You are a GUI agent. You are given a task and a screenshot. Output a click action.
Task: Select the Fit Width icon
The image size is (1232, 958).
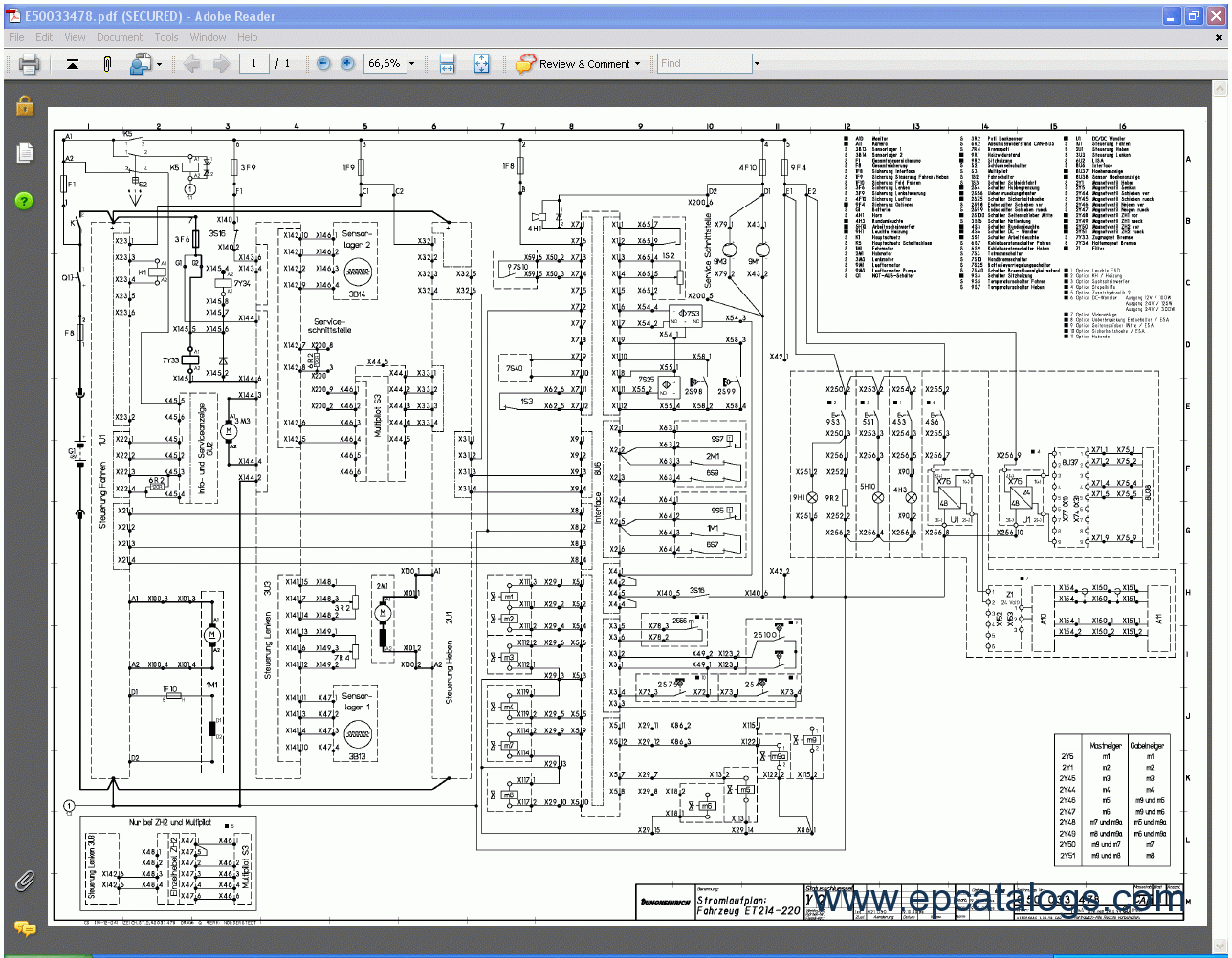click(447, 64)
